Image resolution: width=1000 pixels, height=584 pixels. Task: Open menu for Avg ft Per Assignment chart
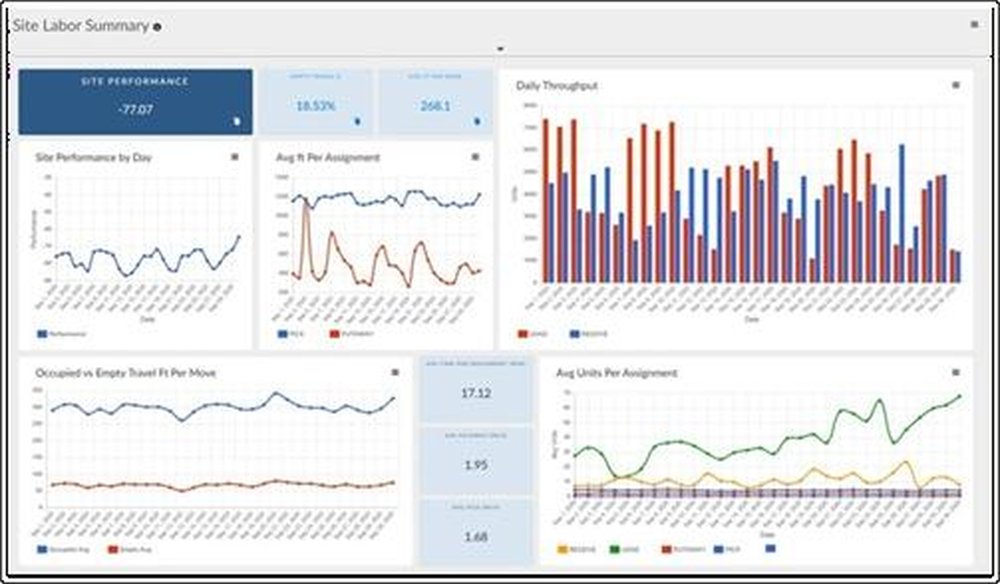point(474,157)
